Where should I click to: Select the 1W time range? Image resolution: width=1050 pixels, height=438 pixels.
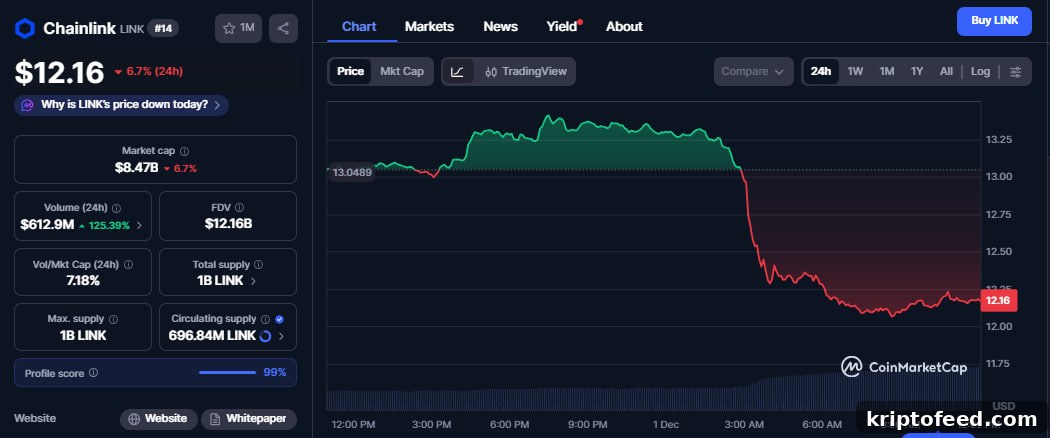click(x=855, y=72)
